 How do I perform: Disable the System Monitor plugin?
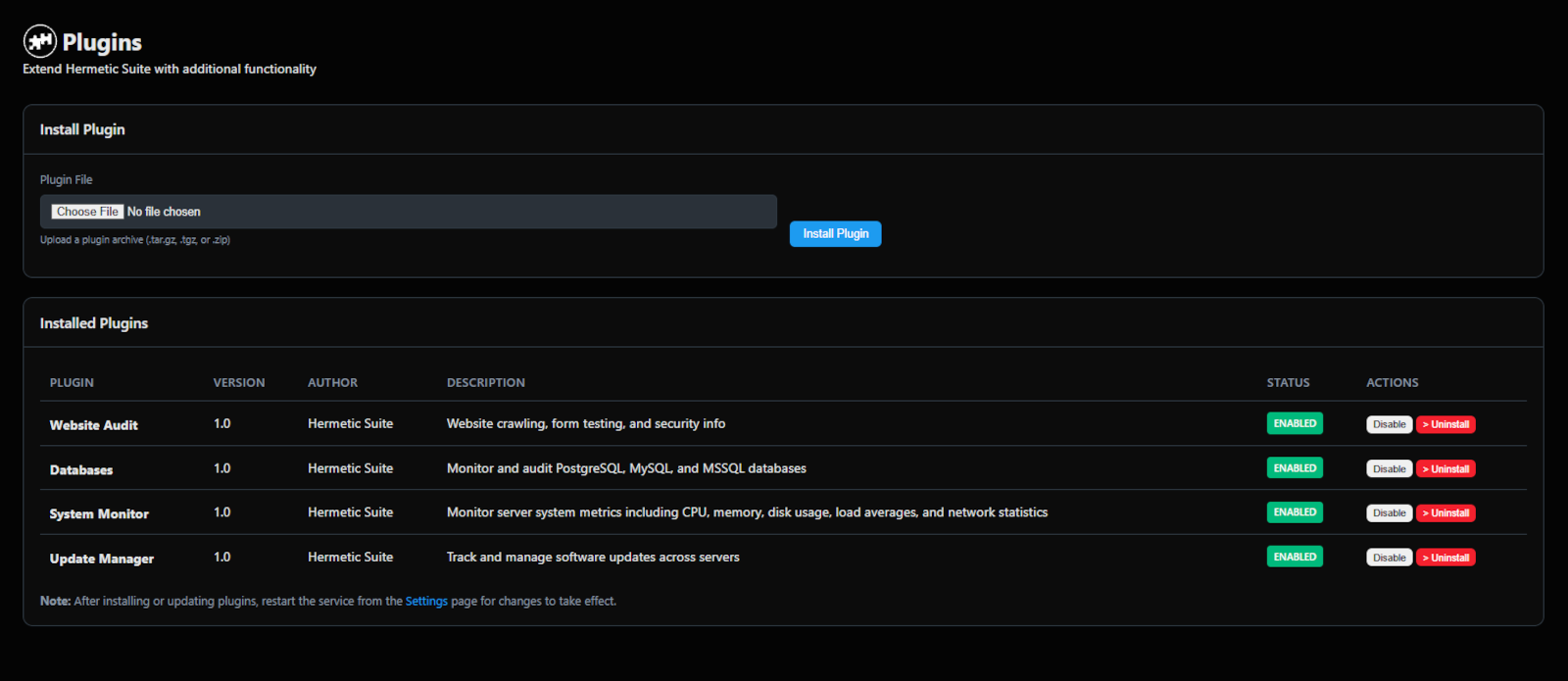point(1389,513)
